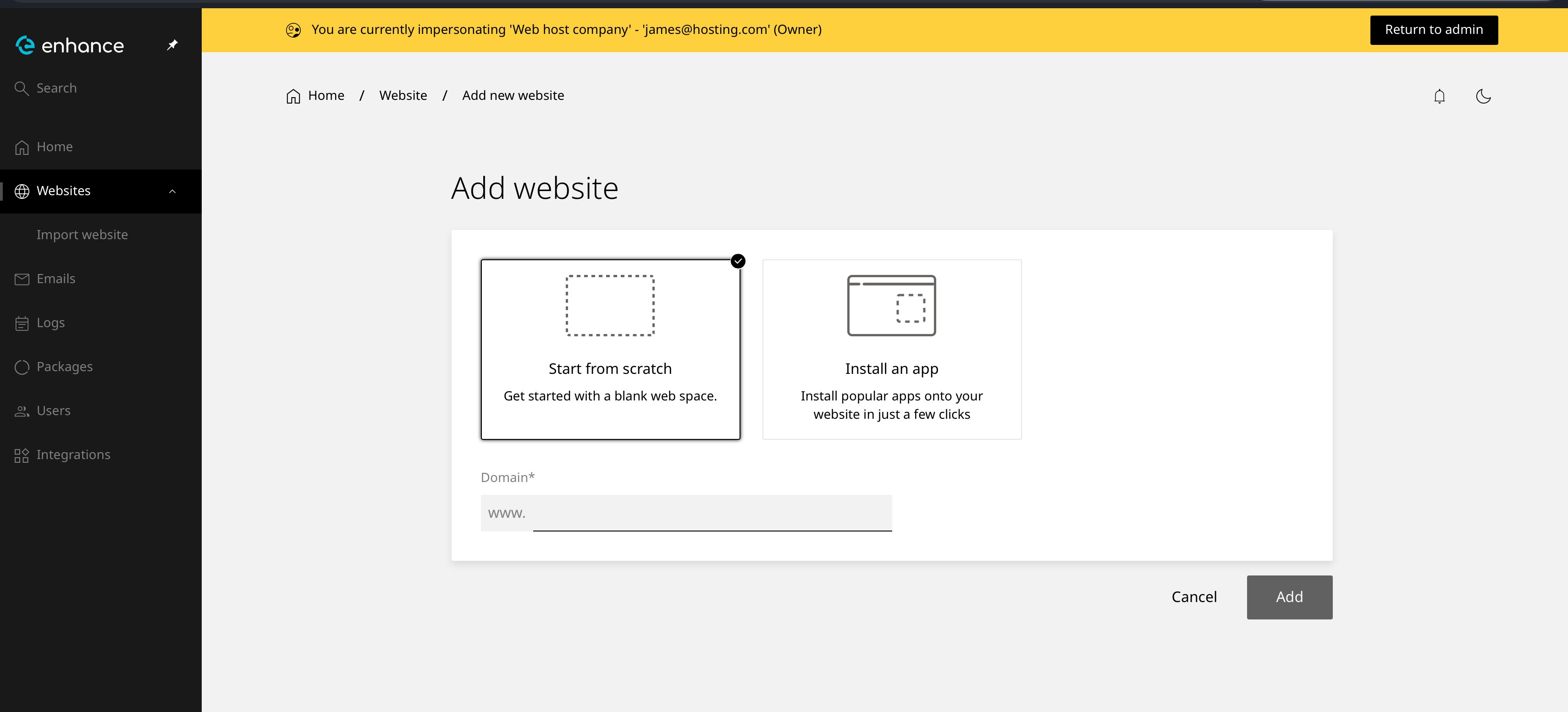The height and width of the screenshot is (712, 1568).
Task: Open the Logs menu item
Action: (50, 323)
